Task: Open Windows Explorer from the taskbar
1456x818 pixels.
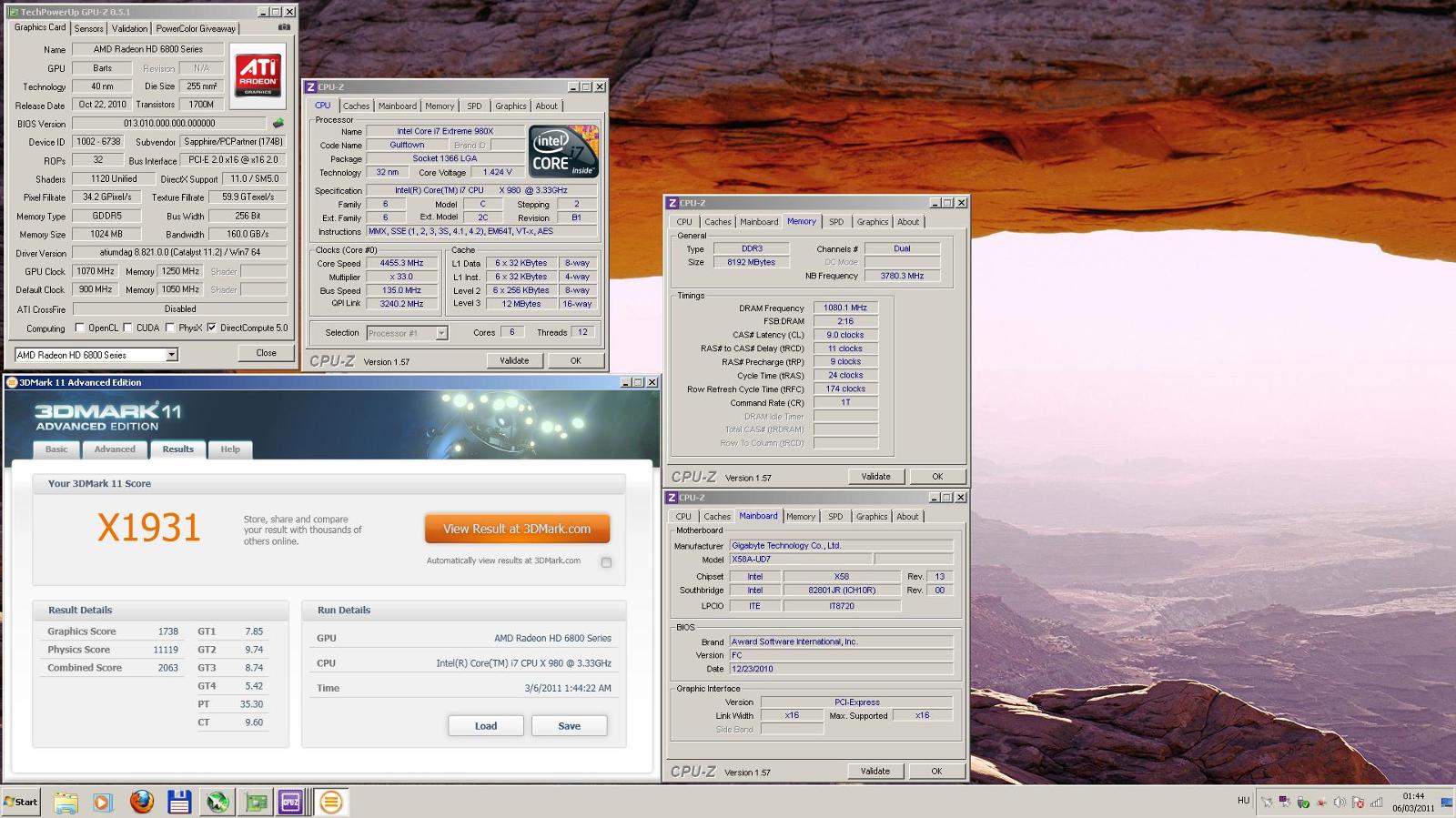Action: 66,802
